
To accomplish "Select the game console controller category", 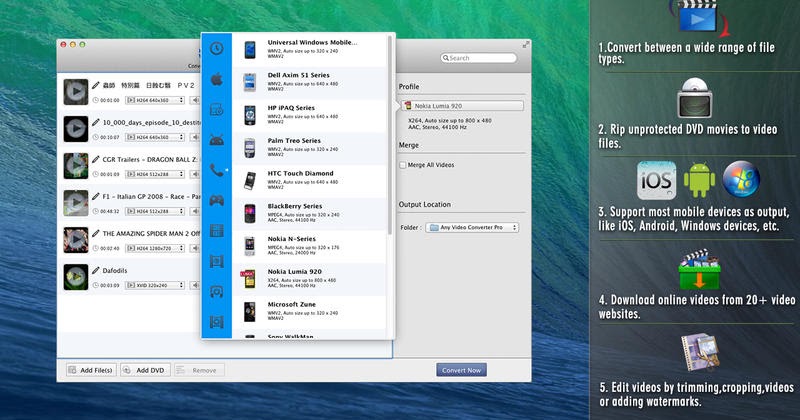I will click(216, 200).
